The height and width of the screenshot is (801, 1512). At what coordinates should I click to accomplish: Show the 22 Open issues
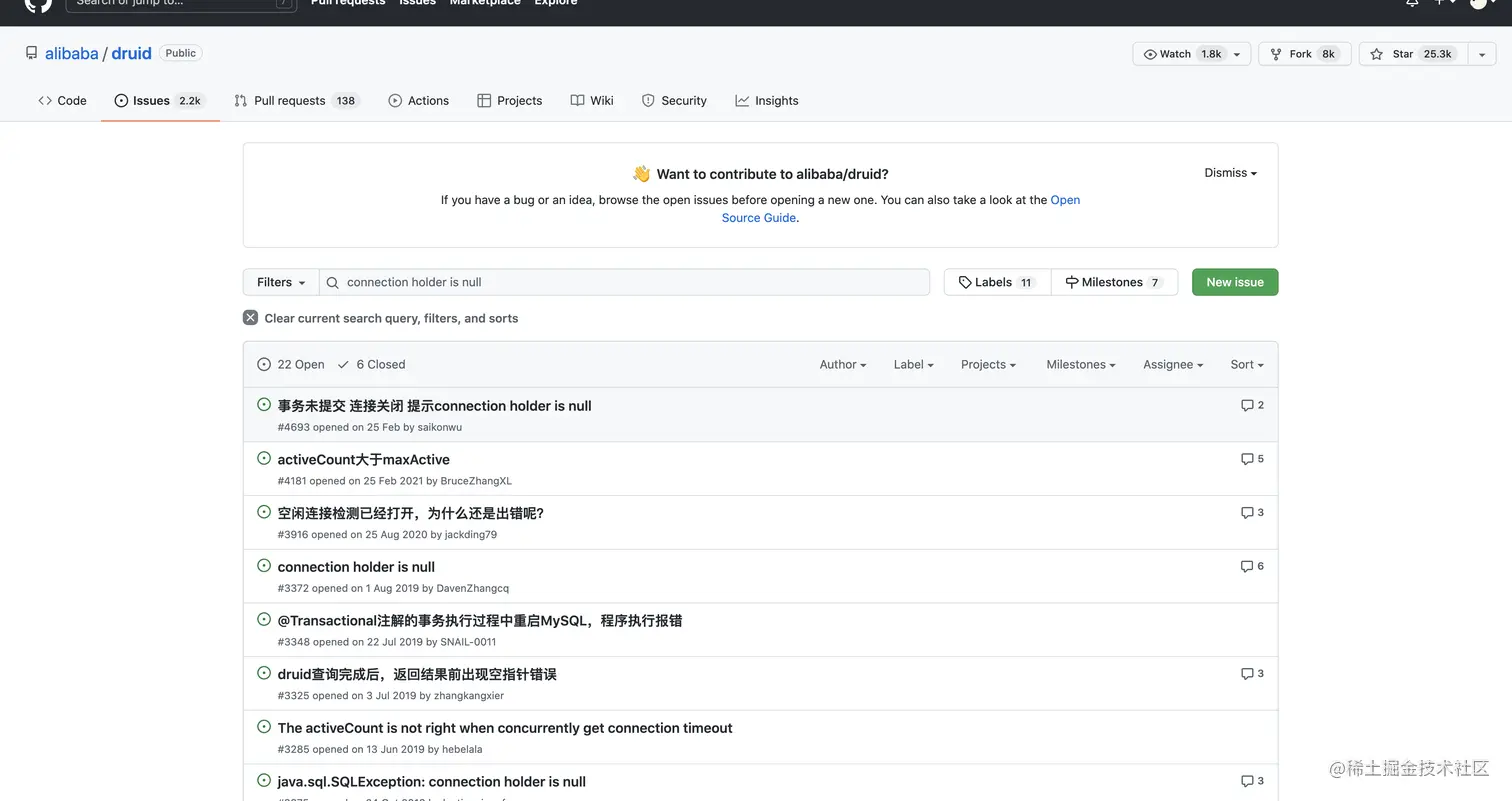[291, 365]
